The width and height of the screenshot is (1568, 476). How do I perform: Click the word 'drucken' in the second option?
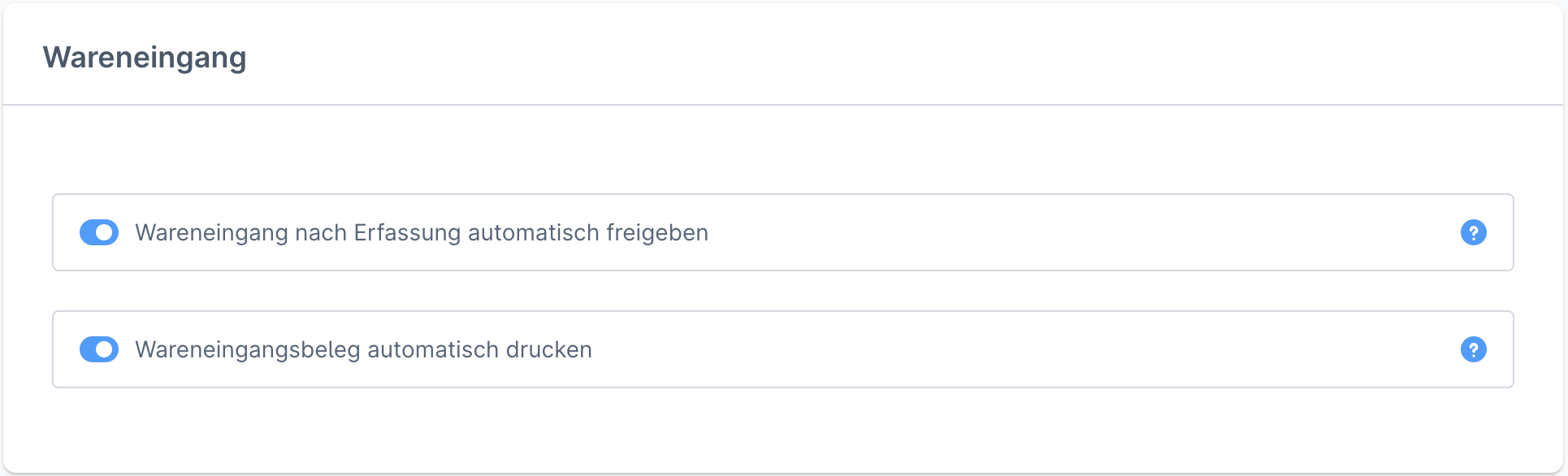pyautogui.click(x=548, y=350)
